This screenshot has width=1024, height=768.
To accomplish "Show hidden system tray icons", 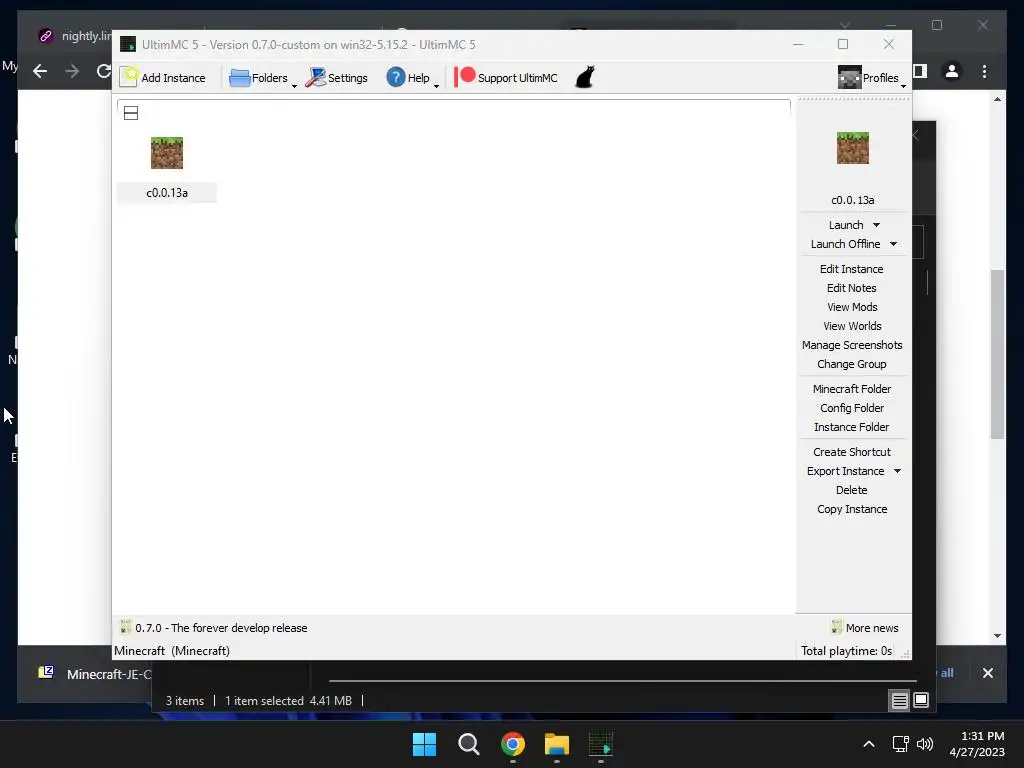I will 869,744.
